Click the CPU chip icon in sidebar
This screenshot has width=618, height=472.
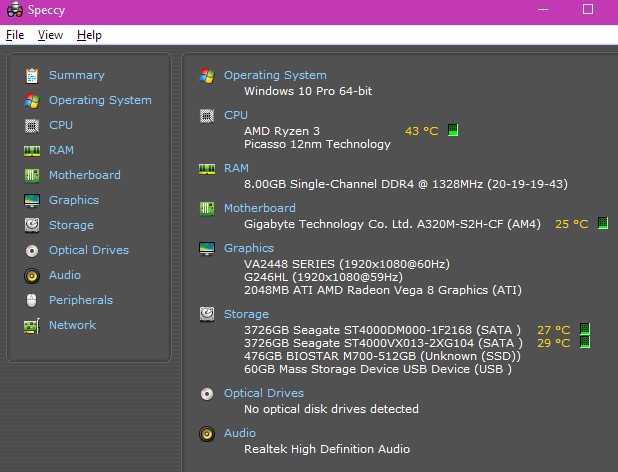pos(32,125)
